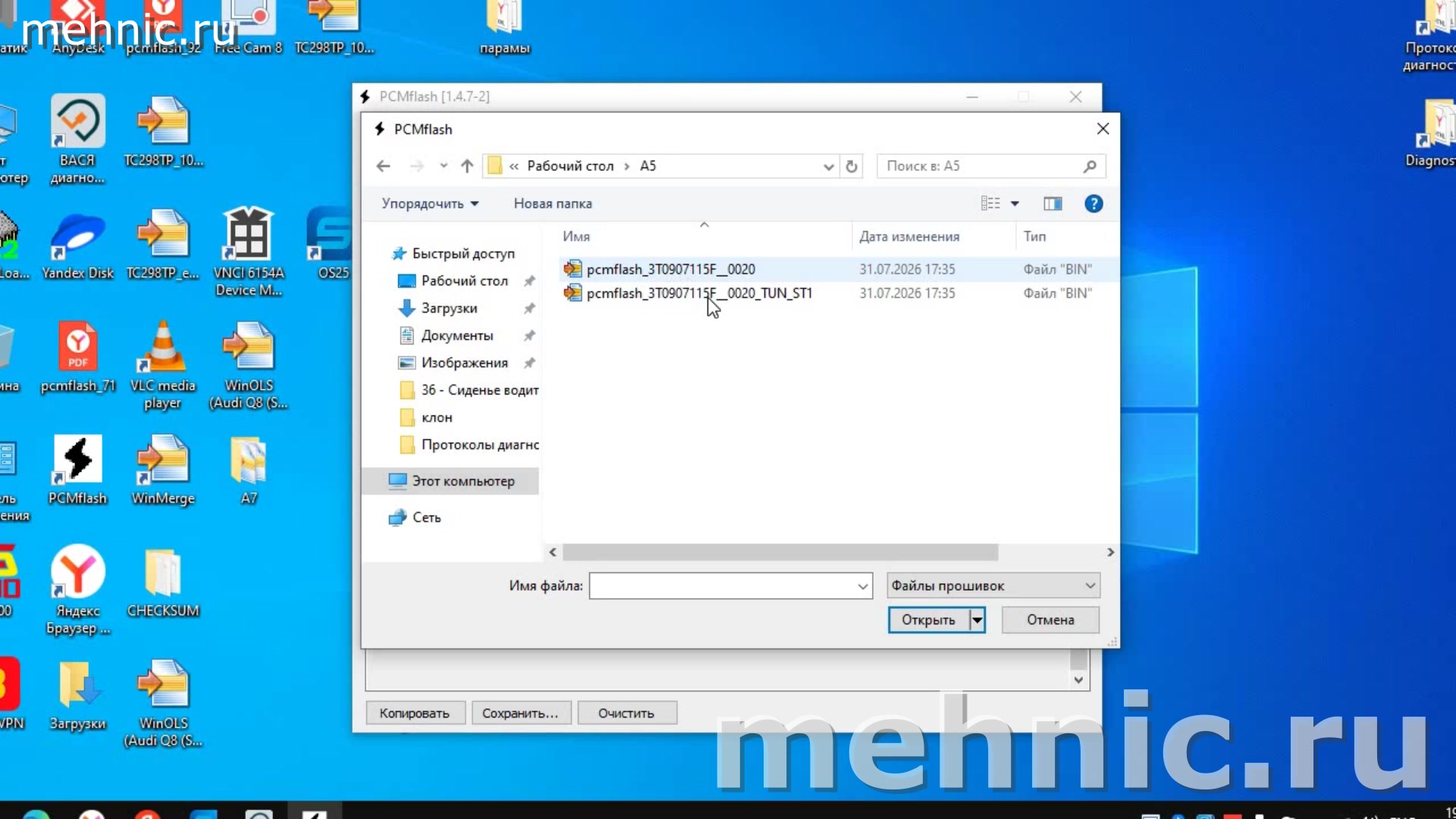Sort files by Дата изменения column

click(933, 236)
